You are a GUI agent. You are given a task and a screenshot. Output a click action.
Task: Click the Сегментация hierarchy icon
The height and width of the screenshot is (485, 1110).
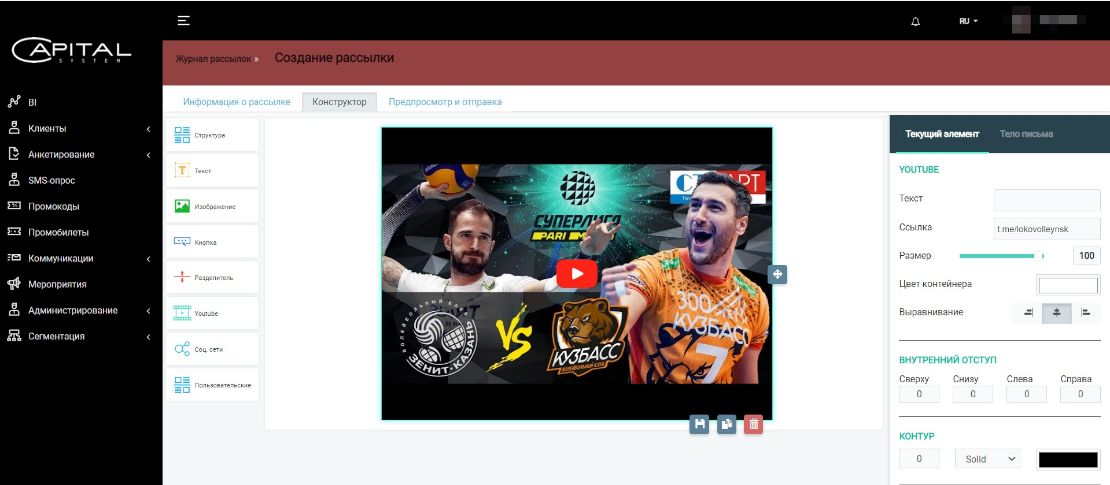(x=14, y=336)
